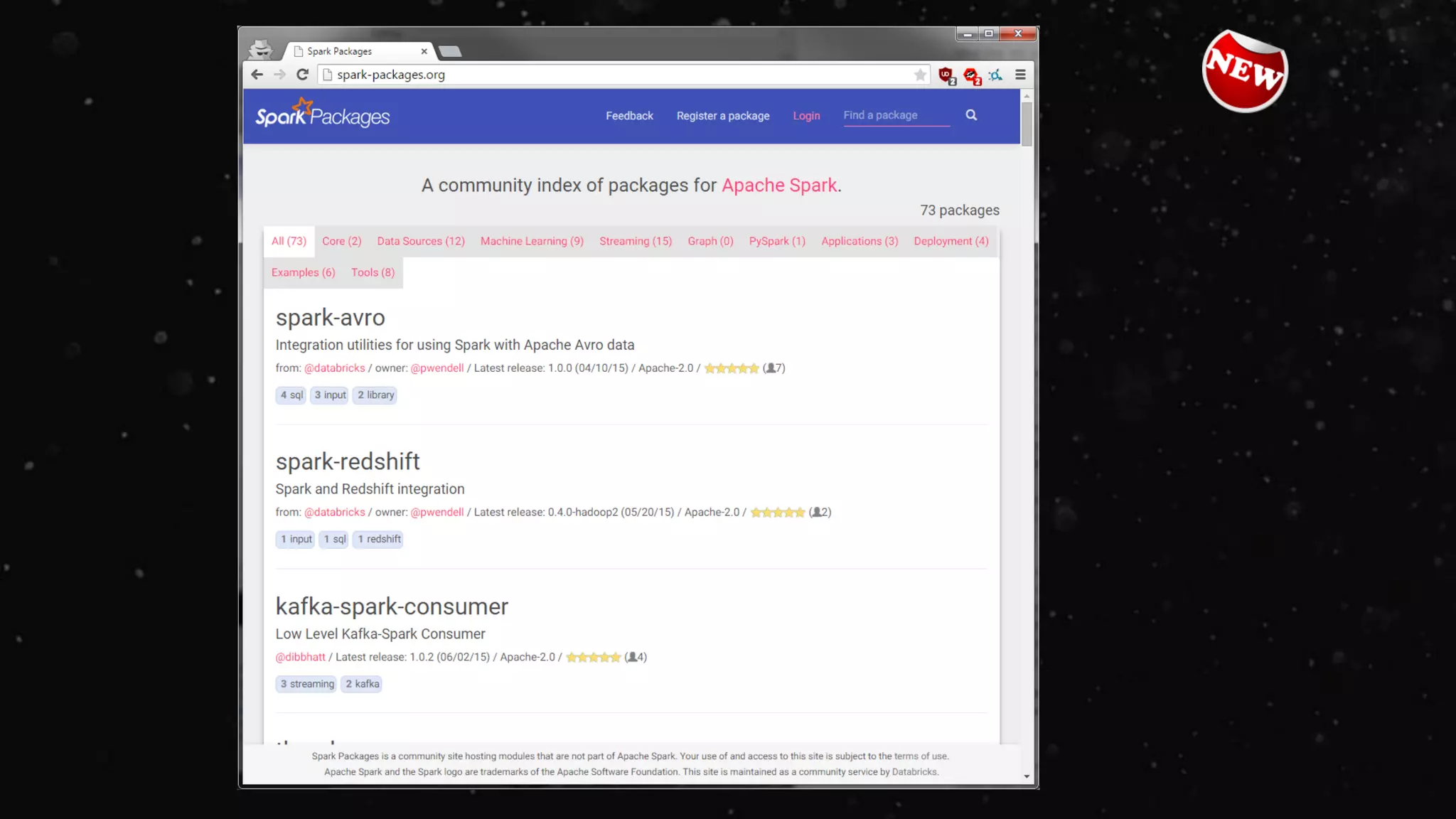The height and width of the screenshot is (819, 1456).
Task: Open the uBlock shield extension icon
Action: coord(946,75)
